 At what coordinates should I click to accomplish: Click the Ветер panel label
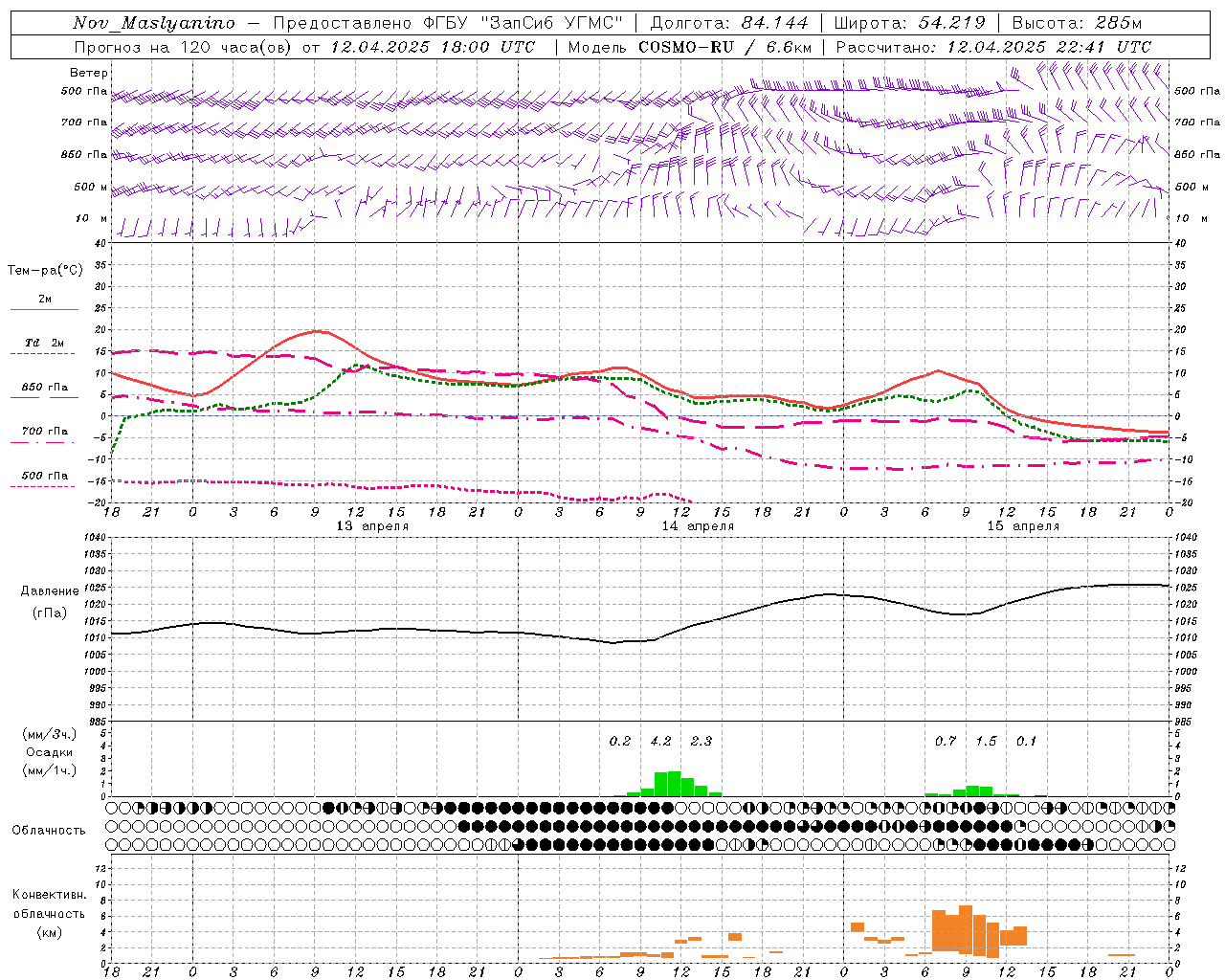click(x=89, y=73)
